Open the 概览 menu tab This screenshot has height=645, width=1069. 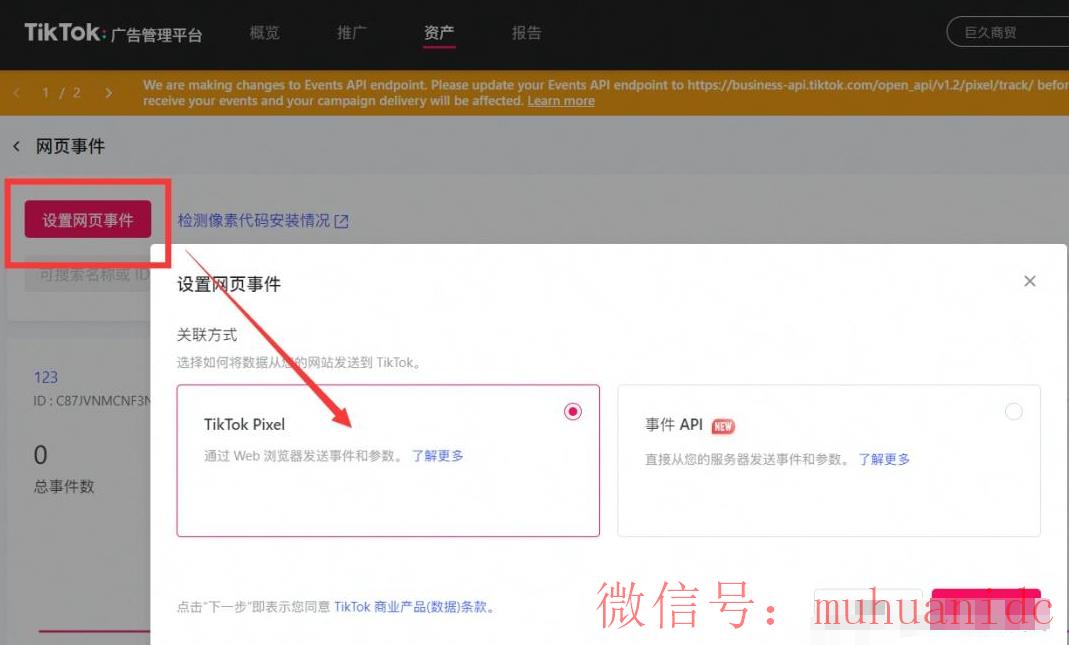click(265, 33)
